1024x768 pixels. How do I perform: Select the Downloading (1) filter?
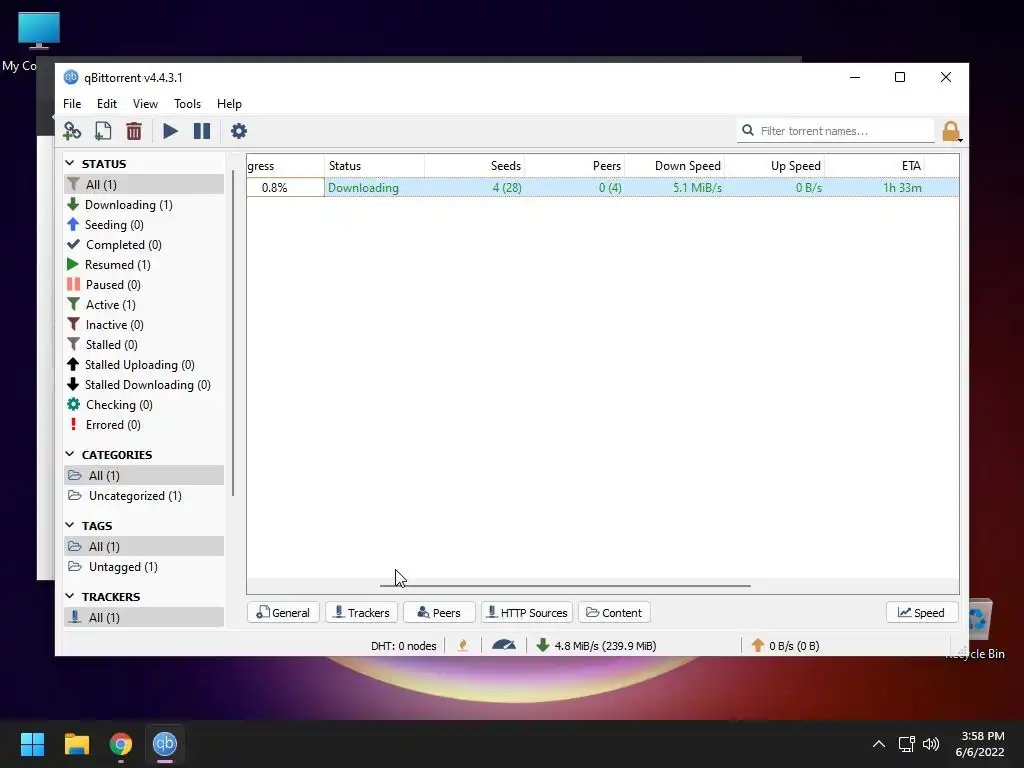click(x=144, y=204)
